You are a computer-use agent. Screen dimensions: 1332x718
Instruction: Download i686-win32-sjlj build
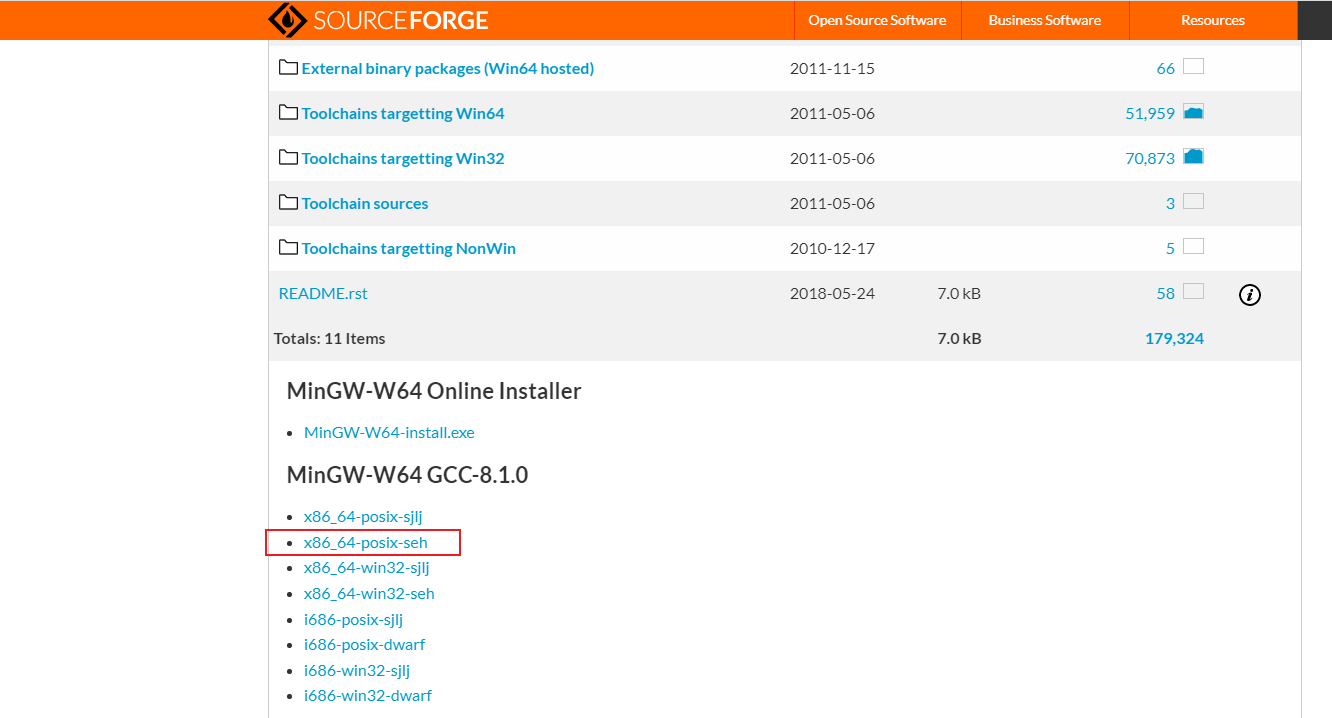[x=357, y=670]
